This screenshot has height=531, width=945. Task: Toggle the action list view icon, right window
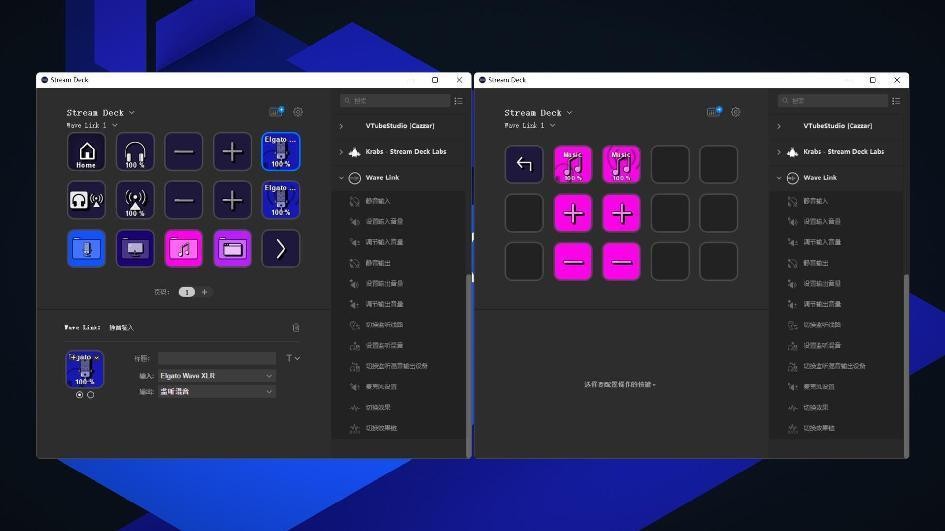[896, 101]
